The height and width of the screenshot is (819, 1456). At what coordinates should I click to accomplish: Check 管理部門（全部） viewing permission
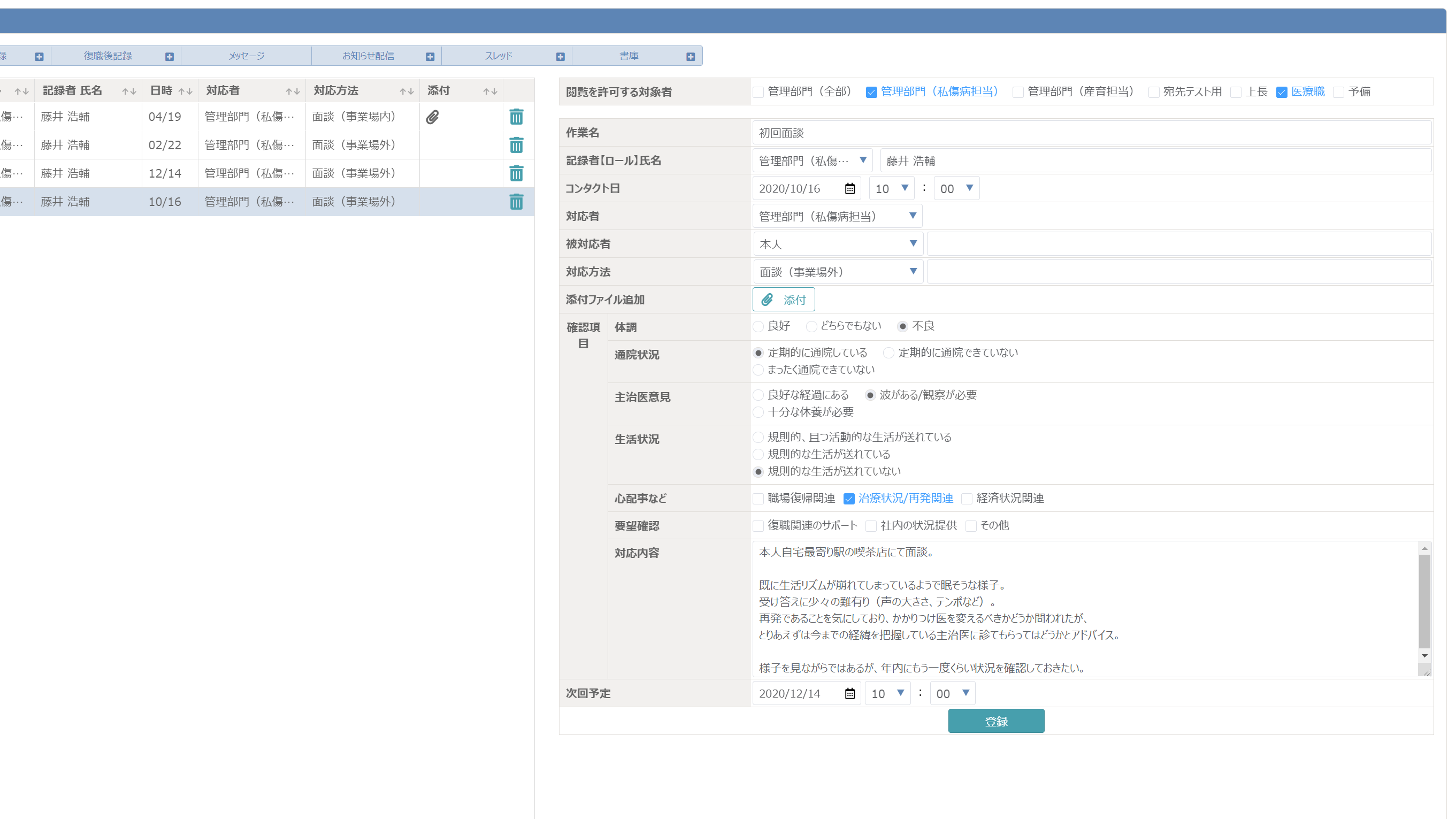(x=758, y=92)
